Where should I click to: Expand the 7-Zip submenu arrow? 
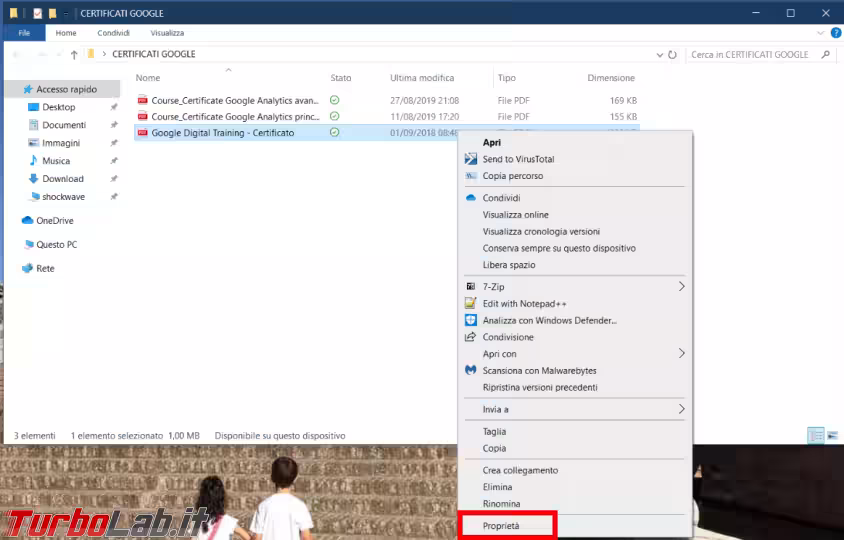coord(682,286)
